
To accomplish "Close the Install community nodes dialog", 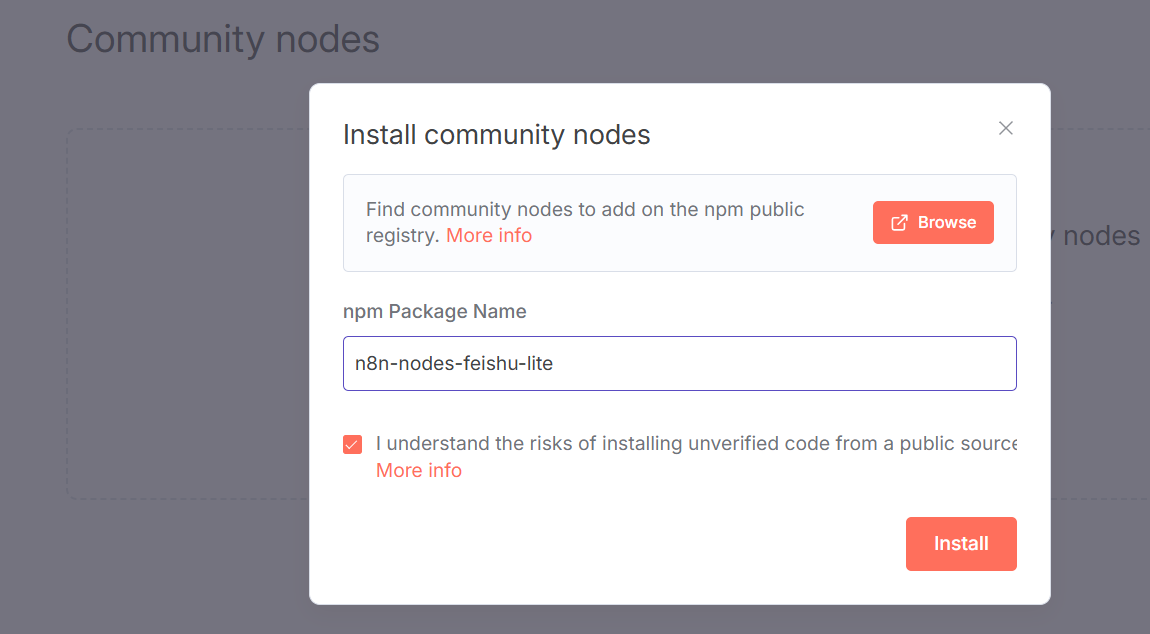I will coord(1006,128).
